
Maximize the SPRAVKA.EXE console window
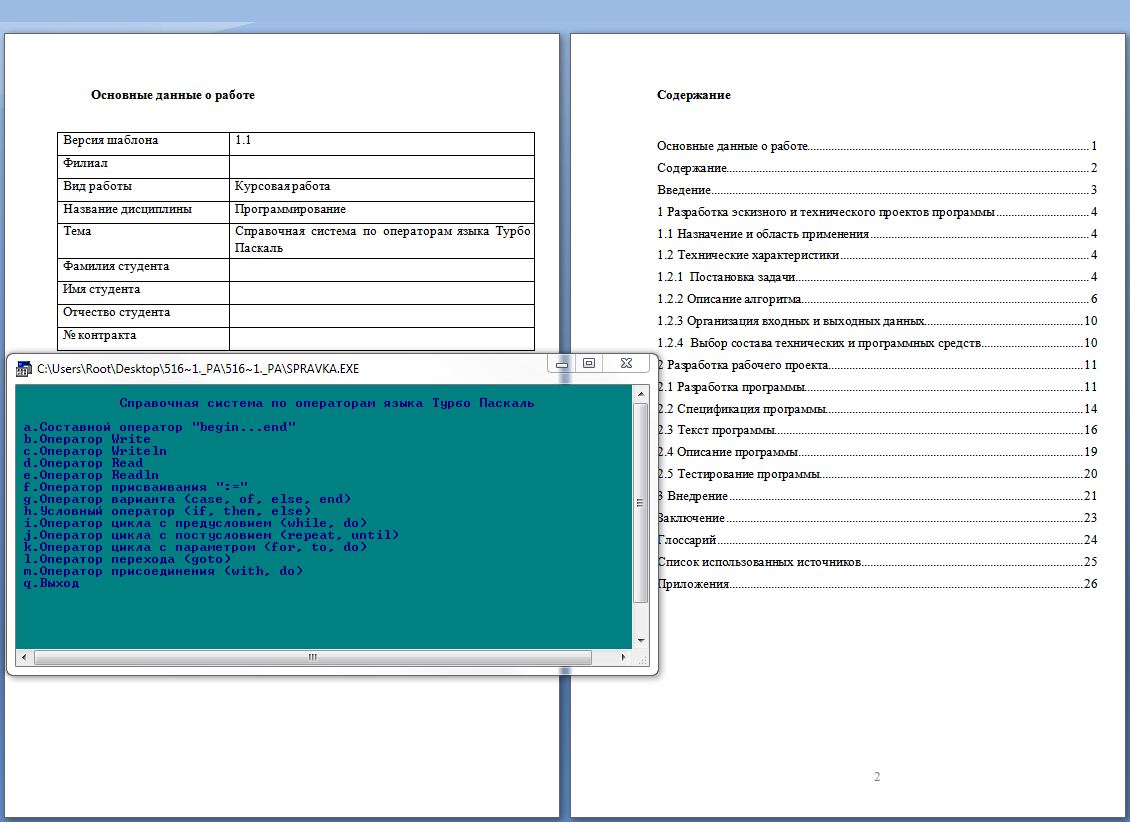tap(589, 364)
